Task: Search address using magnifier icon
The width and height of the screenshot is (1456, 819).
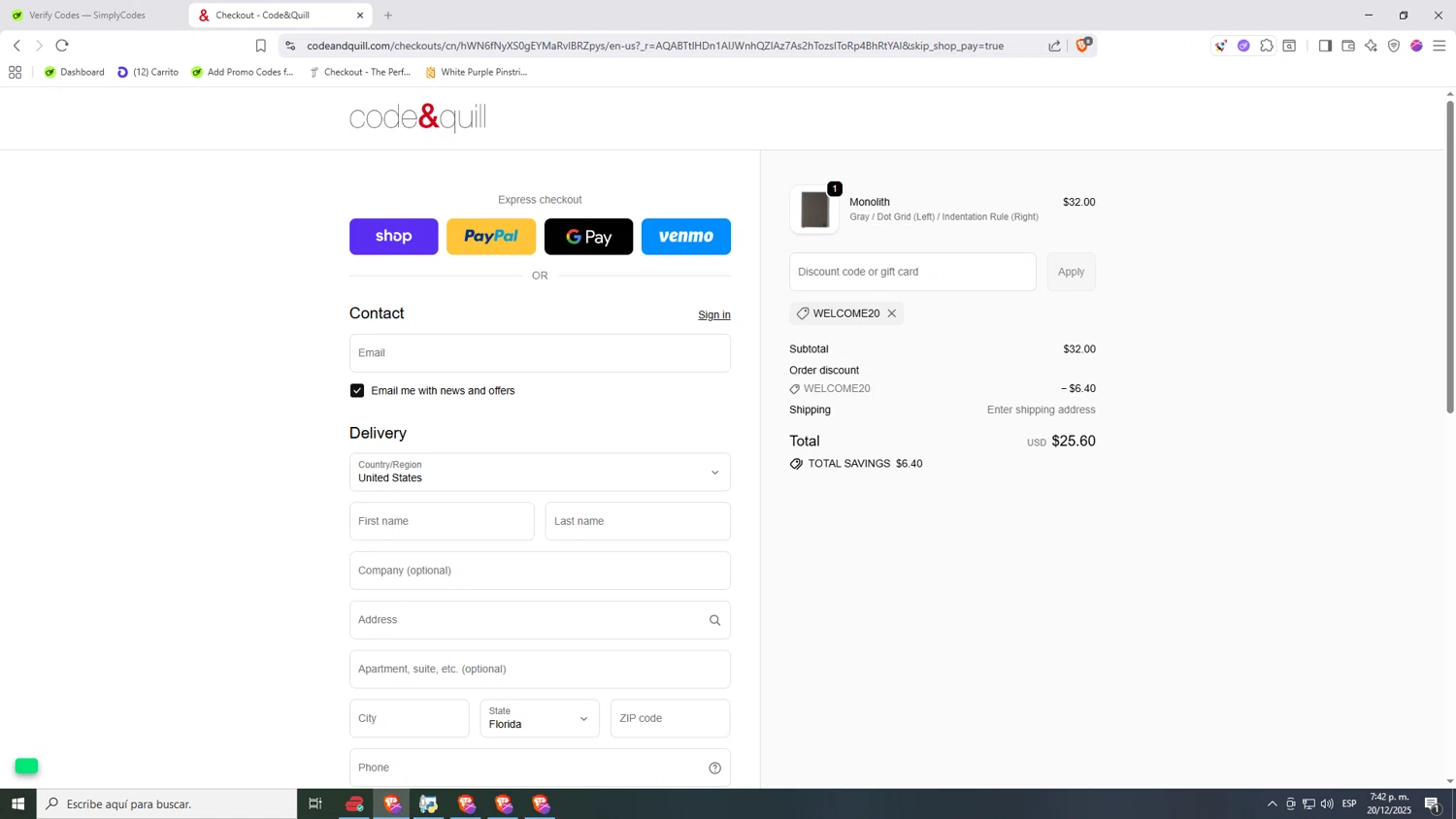Action: coord(714,620)
